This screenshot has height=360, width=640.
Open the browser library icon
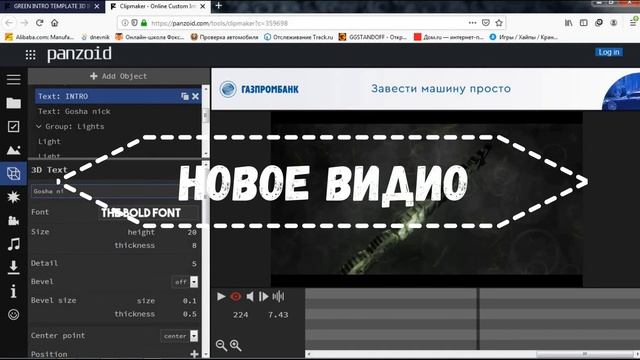click(x=569, y=23)
